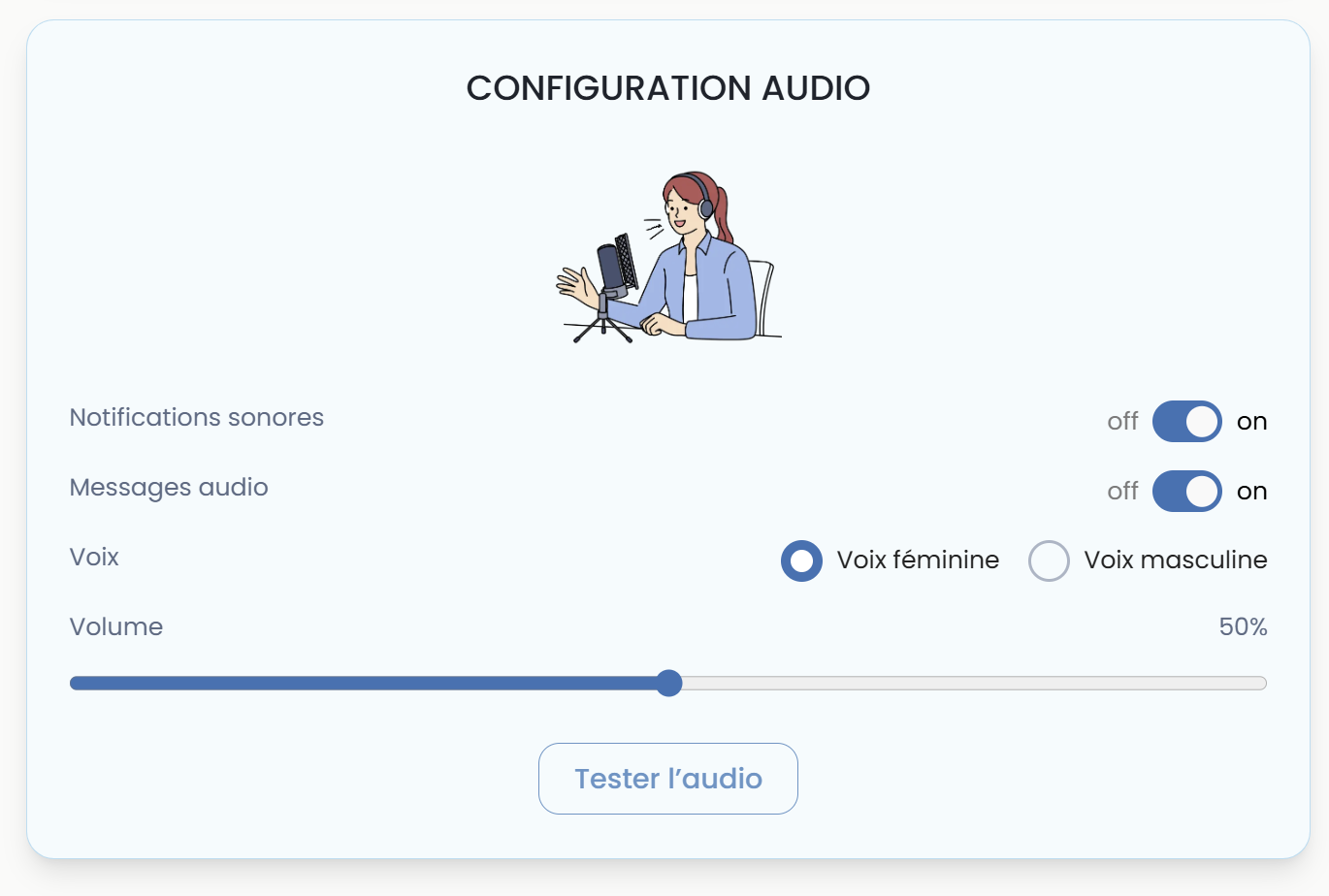Click the "Volume" setting label
Screen dimensions: 1329x896
point(116,627)
